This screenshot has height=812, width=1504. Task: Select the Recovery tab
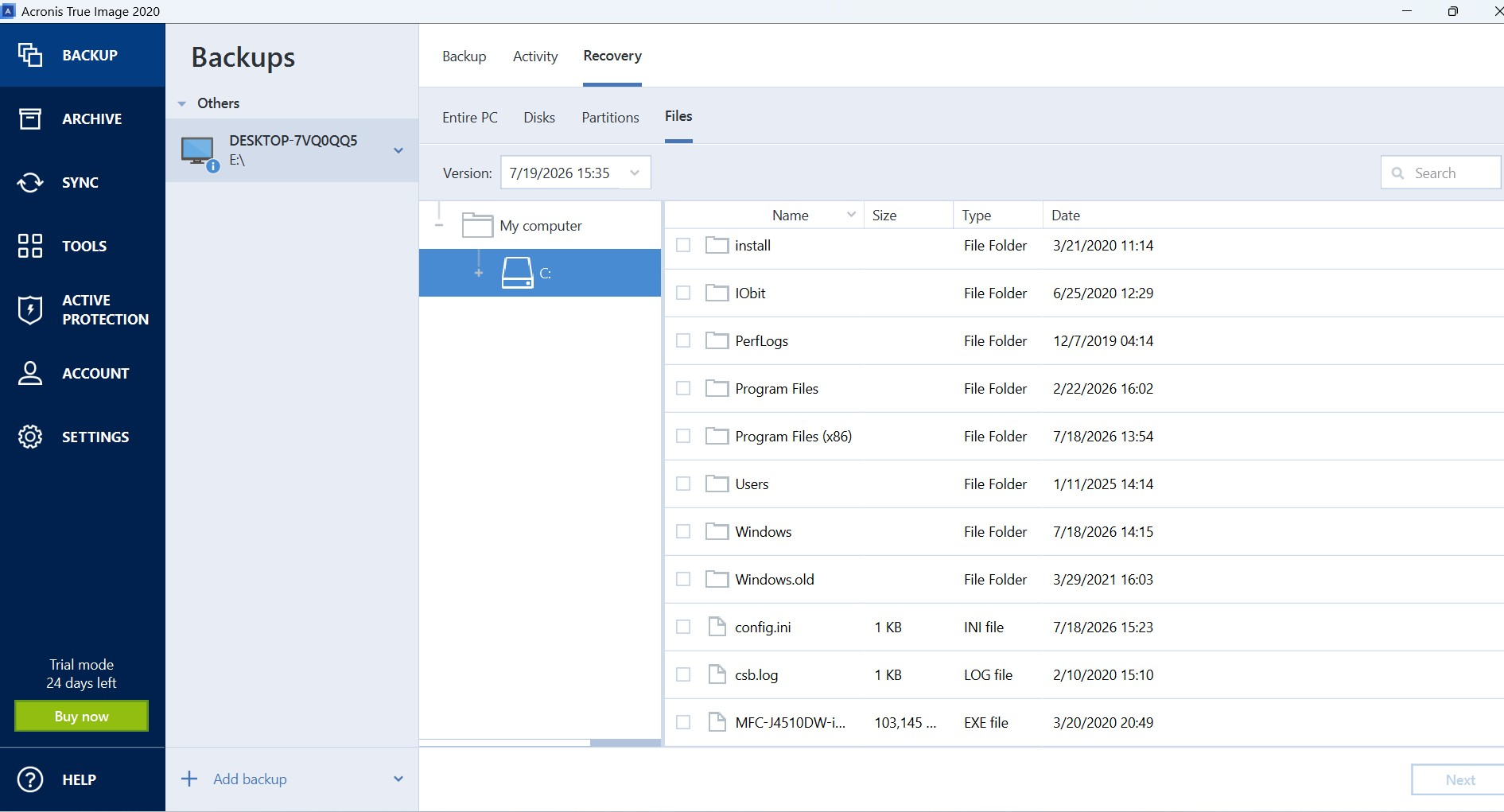tap(612, 56)
